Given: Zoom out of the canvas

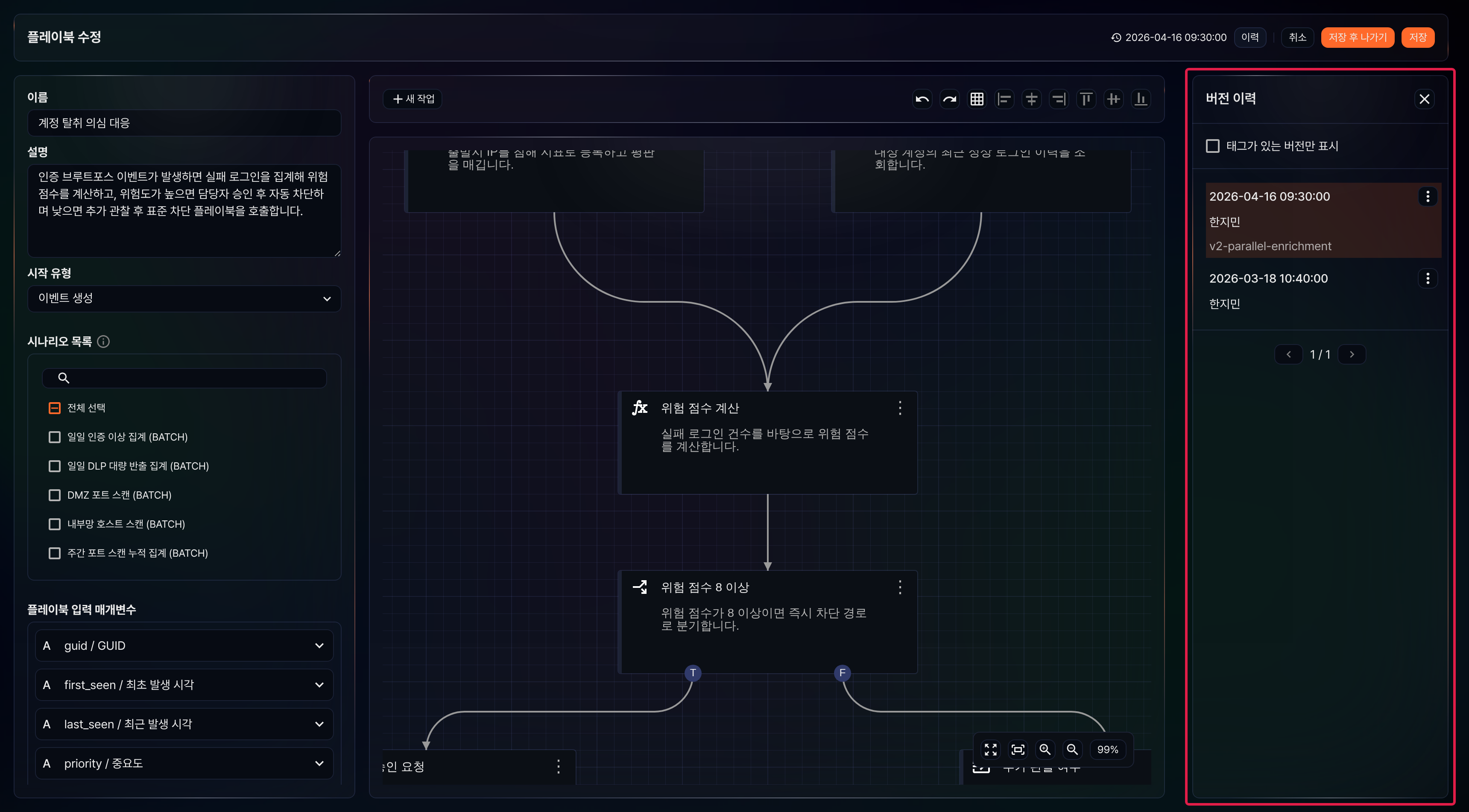Looking at the screenshot, I should click(x=1073, y=749).
